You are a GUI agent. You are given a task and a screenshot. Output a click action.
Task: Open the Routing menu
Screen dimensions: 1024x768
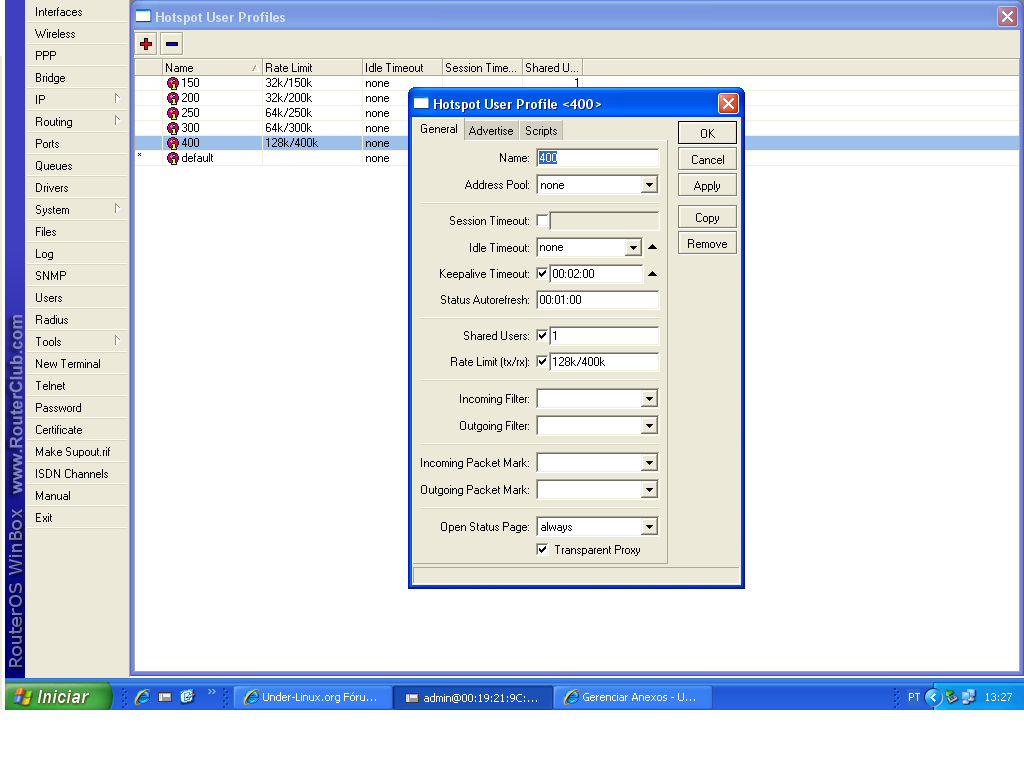77,121
